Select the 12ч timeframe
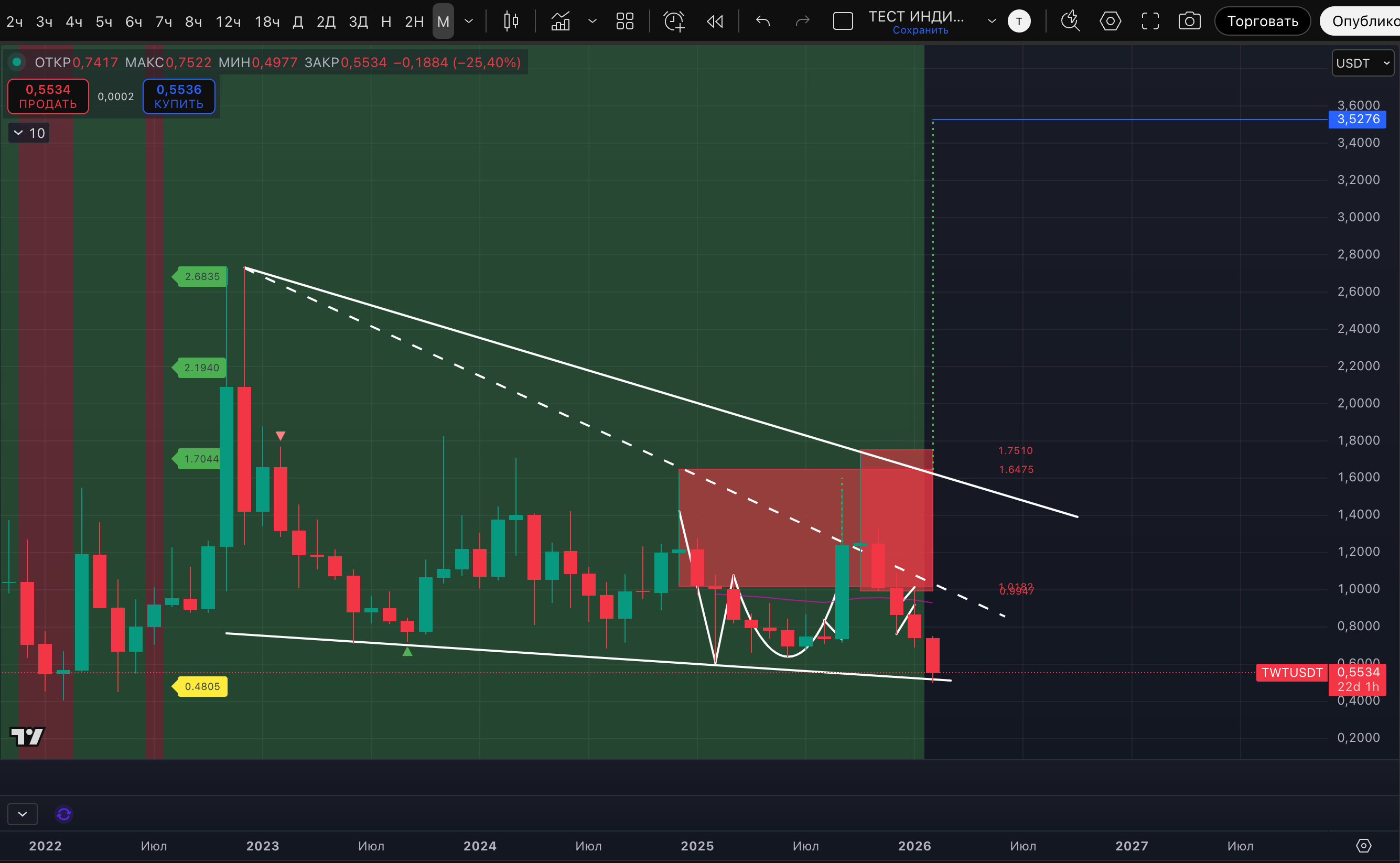Viewport: 1400px width, 863px height. pyautogui.click(x=228, y=21)
